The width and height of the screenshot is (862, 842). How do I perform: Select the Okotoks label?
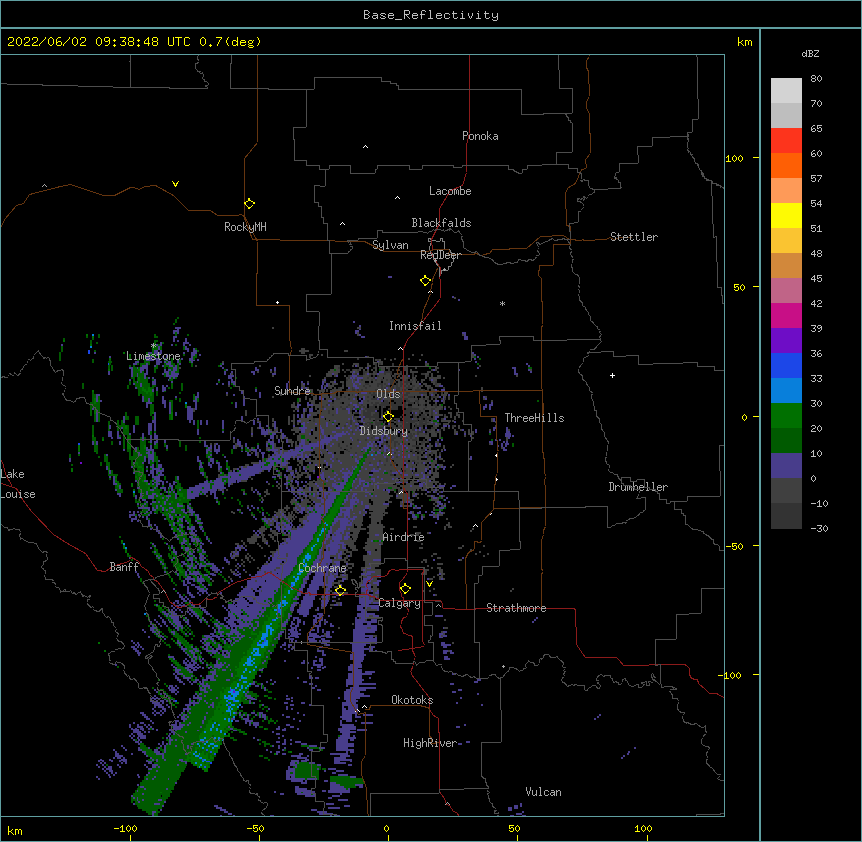coord(412,700)
